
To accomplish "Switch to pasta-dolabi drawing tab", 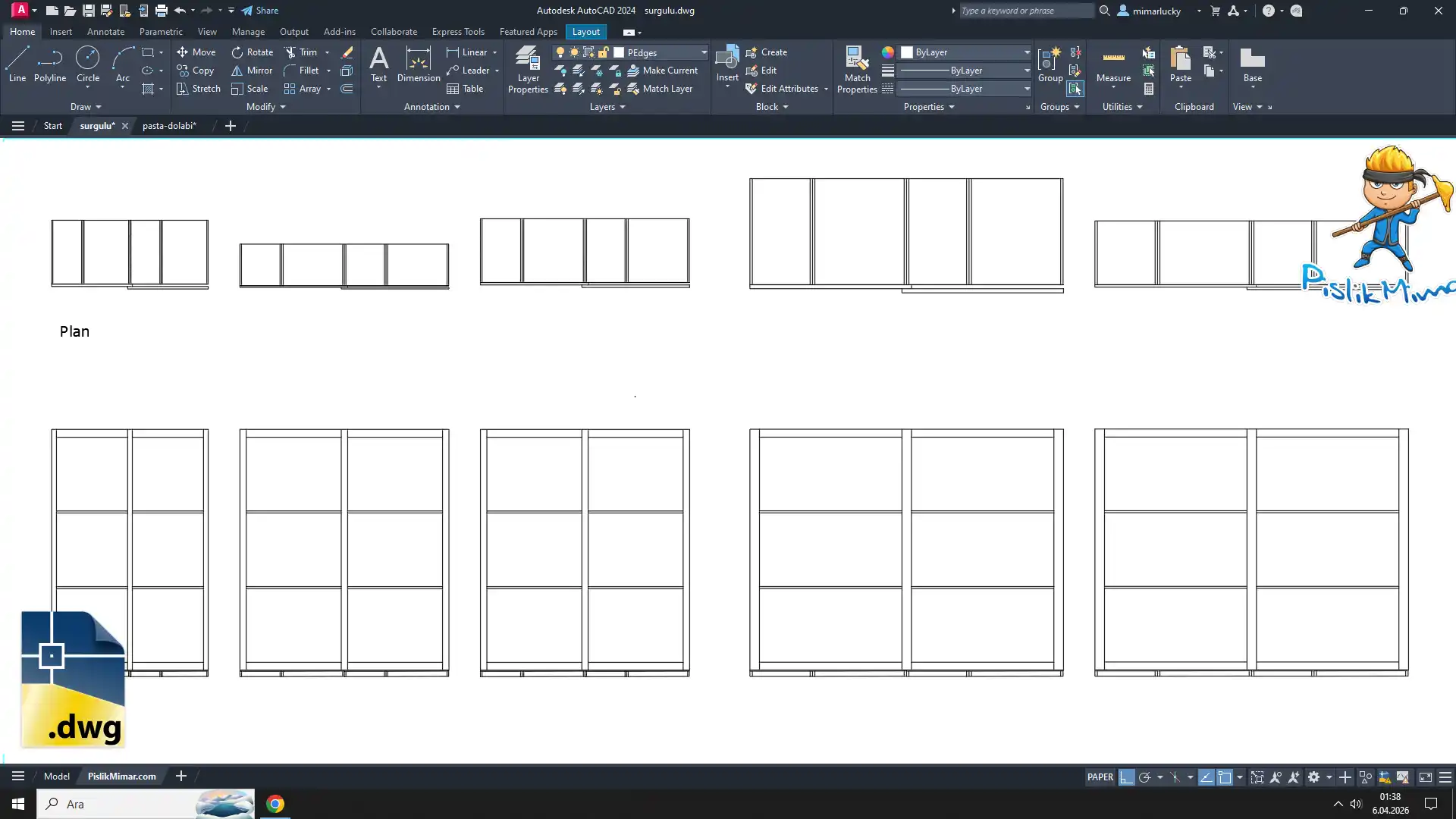I will point(169,126).
